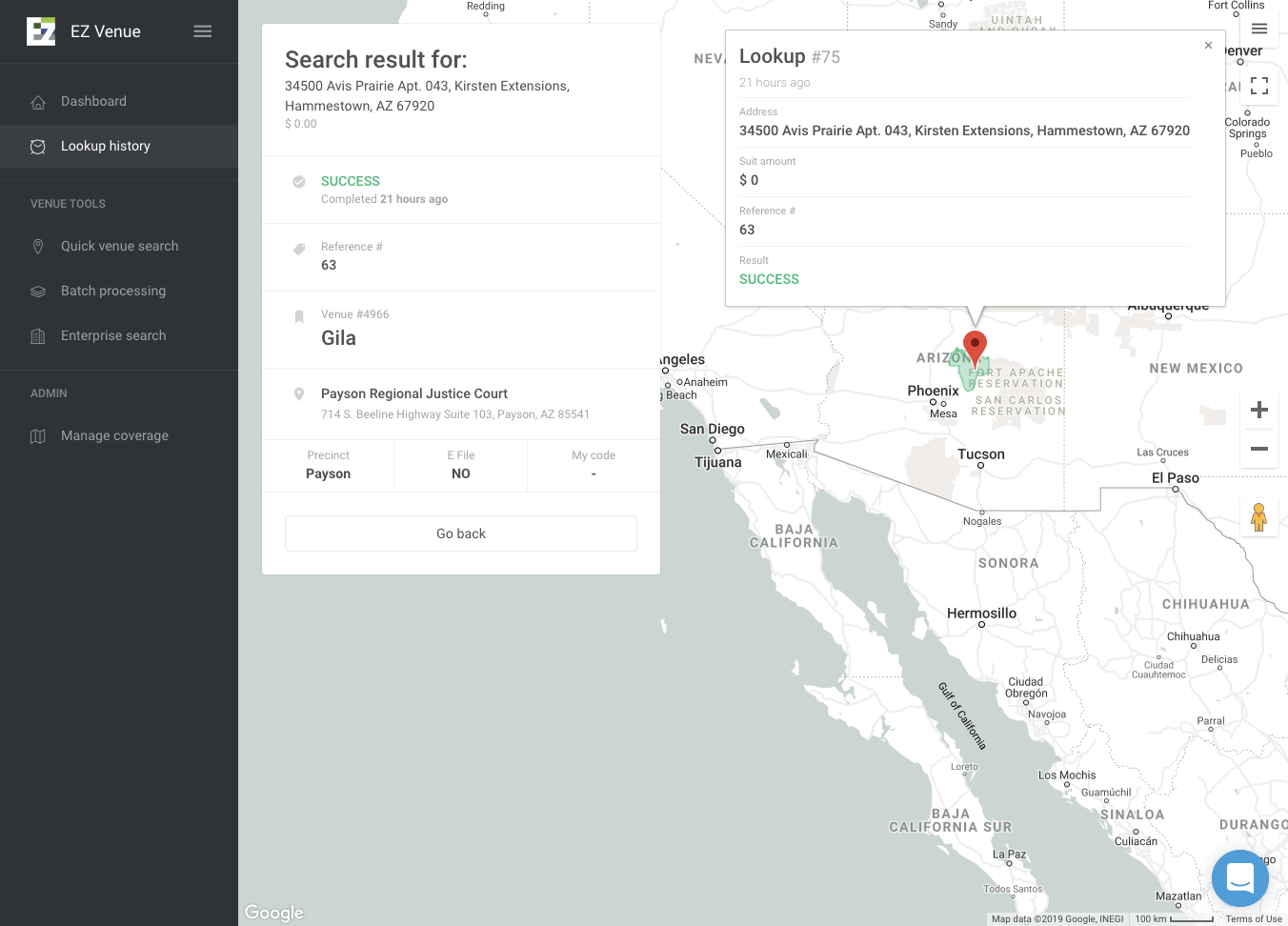Screen dimensions: 1288x926
Task: Open the Dashboard page
Action: [x=93, y=102]
